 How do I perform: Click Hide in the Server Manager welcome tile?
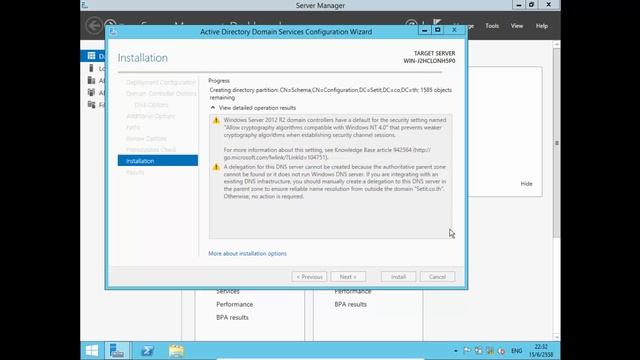click(526, 184)
